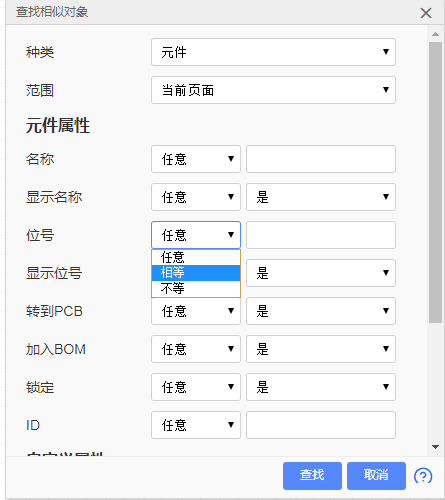Open the 种类 dropdown showing 元件
Image resolution: width=445 pixels, height=500 pixels.
tap(273, 52)
